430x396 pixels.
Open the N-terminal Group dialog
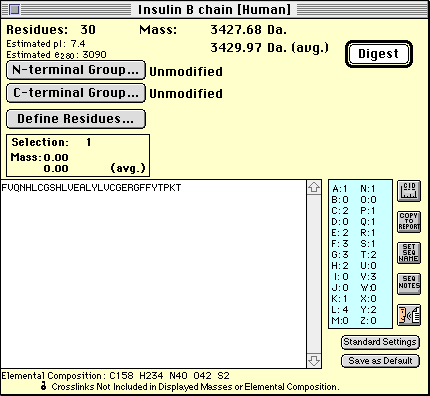(76, 70)
